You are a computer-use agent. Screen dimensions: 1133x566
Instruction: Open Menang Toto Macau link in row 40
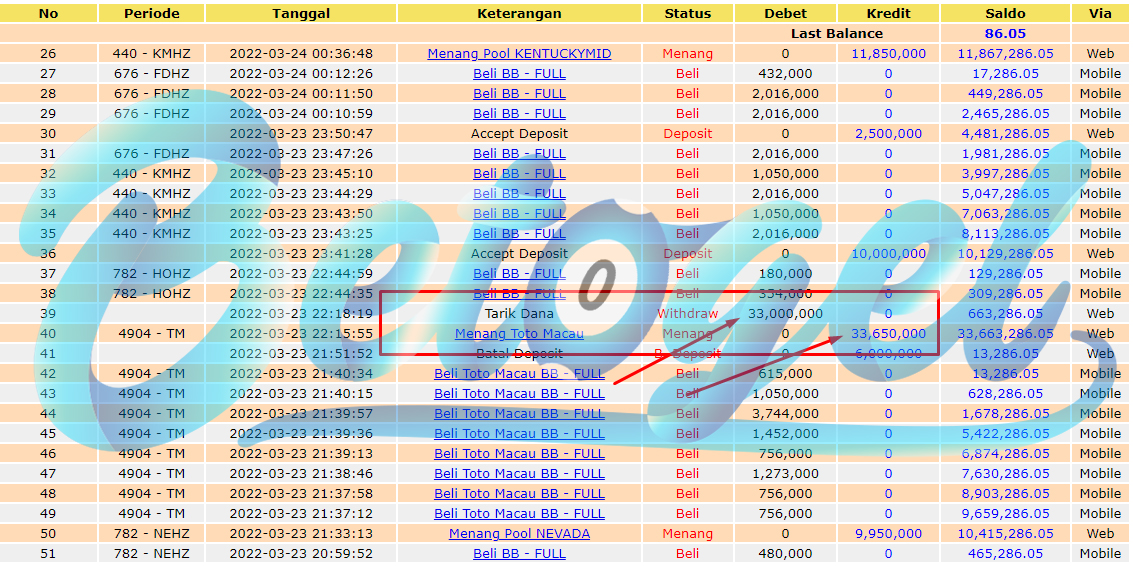519,333
